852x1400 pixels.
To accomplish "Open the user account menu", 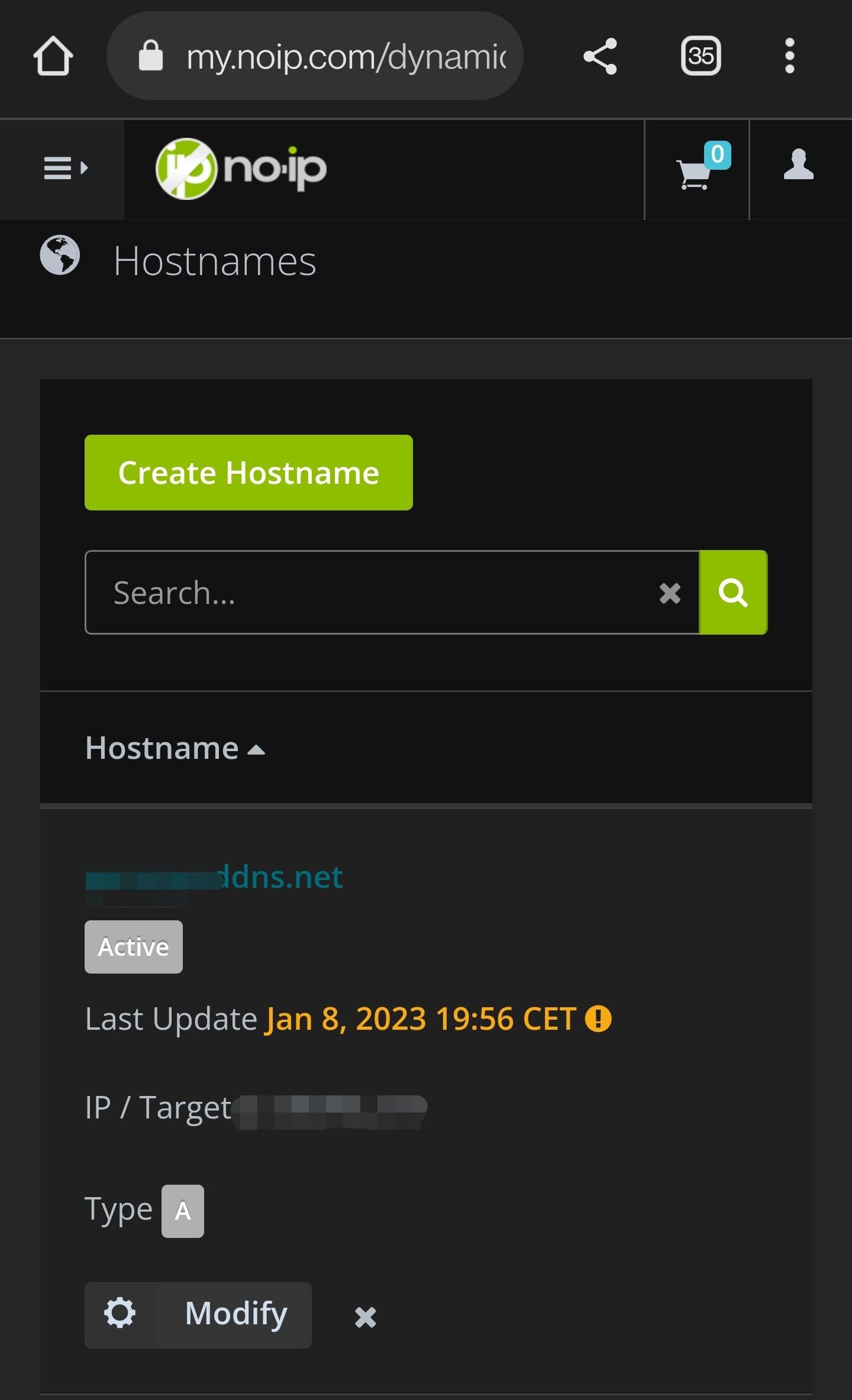I will click(799, 164).
